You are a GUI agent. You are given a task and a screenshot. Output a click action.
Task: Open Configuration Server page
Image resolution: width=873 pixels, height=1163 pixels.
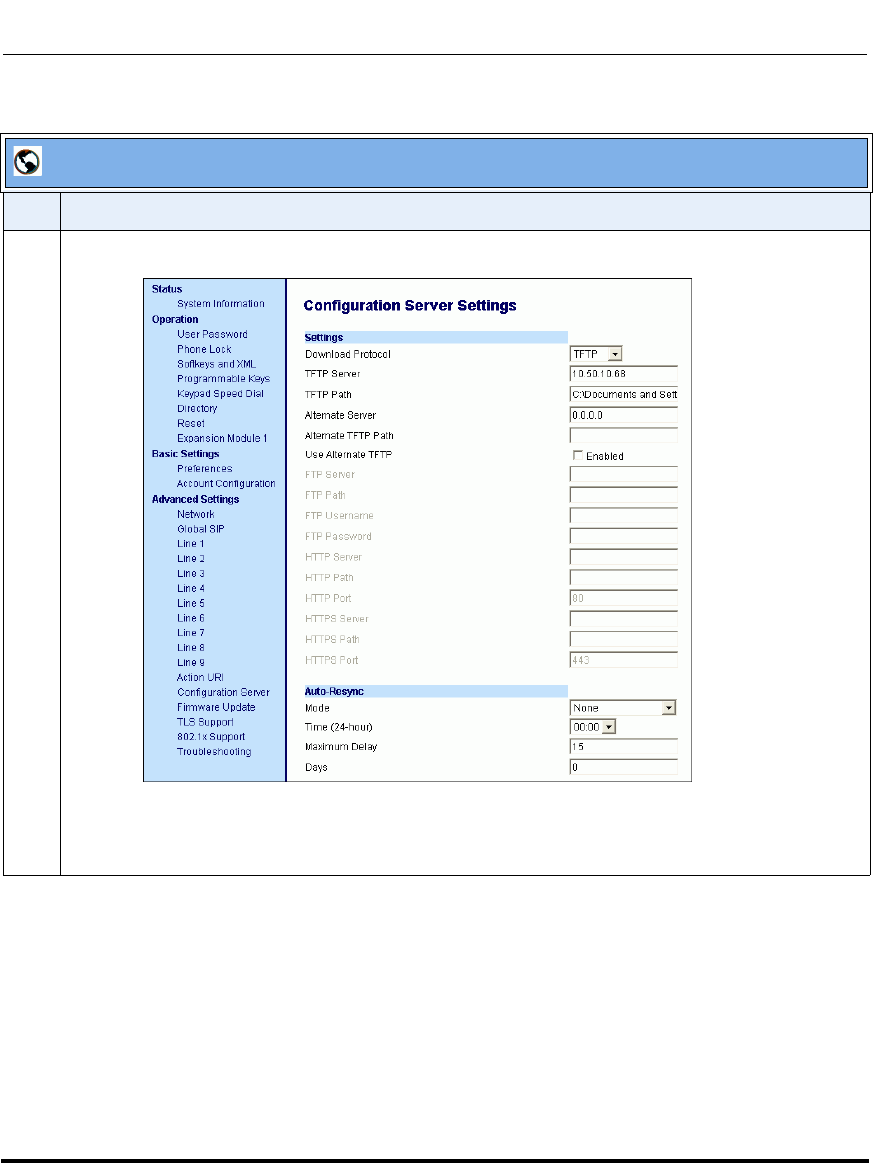(x=223, y=692)
